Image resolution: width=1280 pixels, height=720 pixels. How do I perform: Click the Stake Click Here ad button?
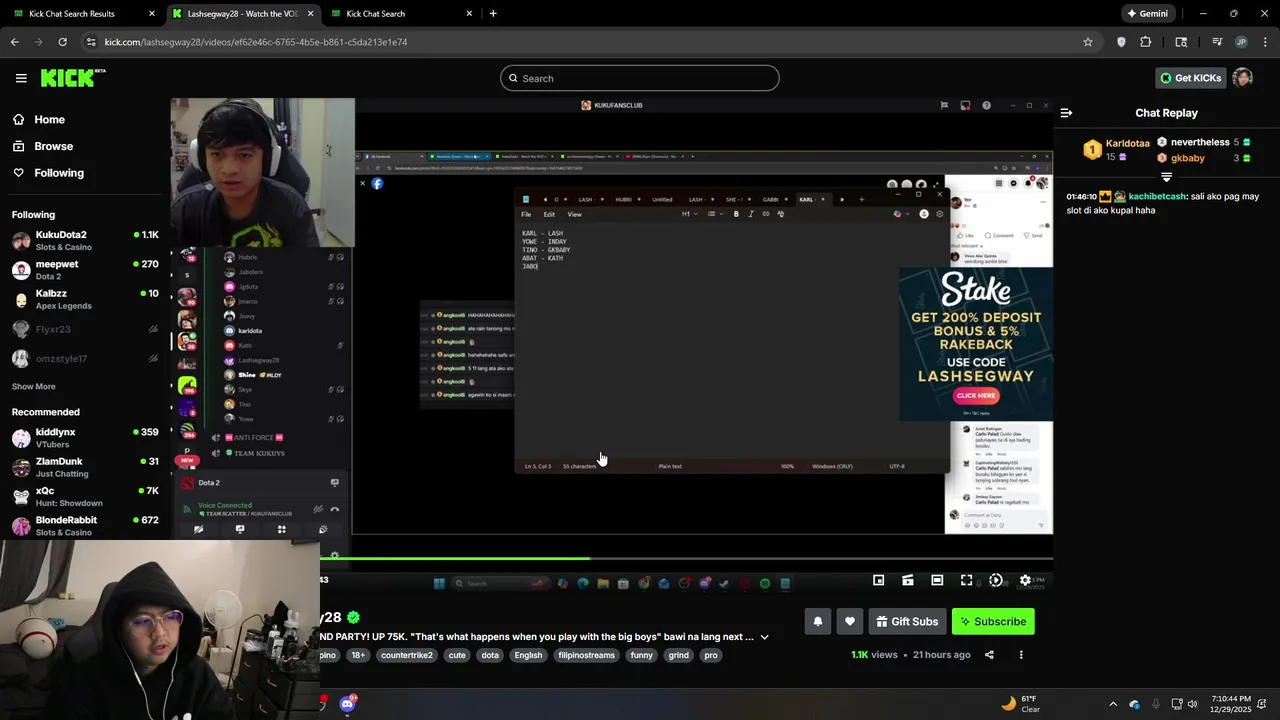point(975,395)
